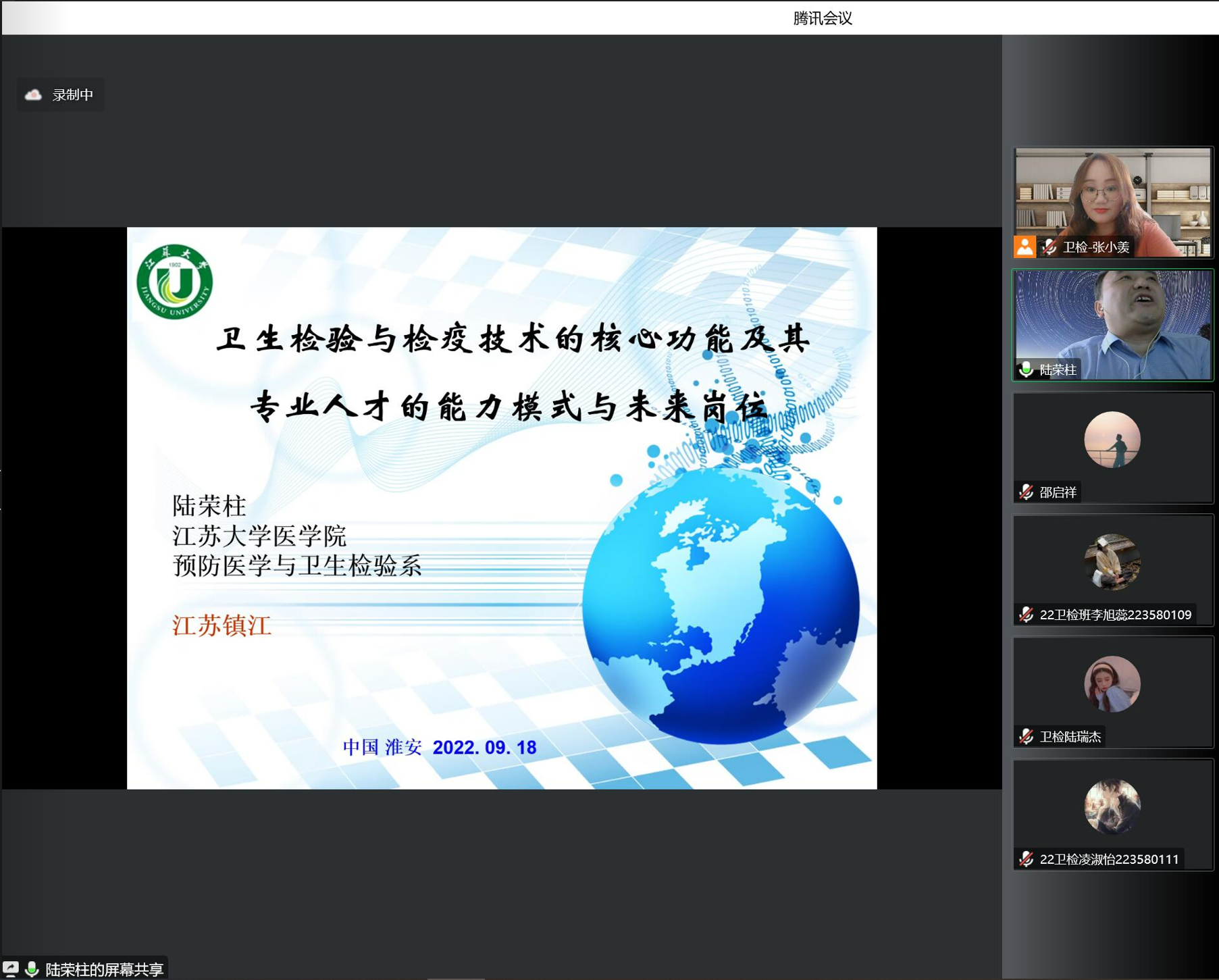The height and width of the screenshot is (980, 1219).
Task: Click the muted mic icon beside 邵启祥
Action: click(1026, 492)
